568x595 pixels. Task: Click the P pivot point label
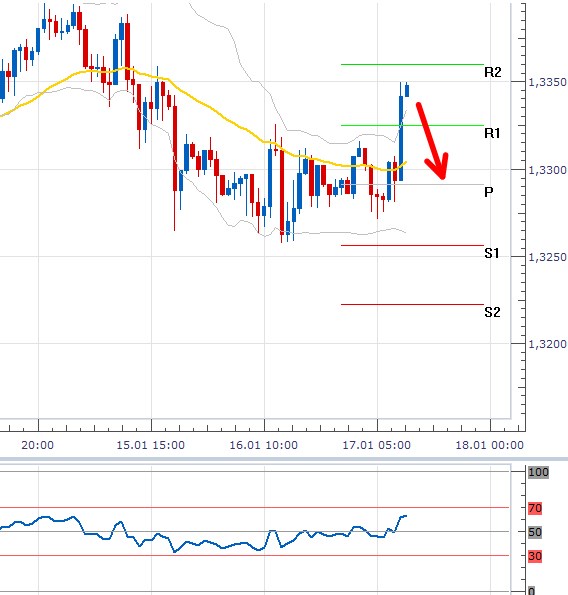[489, 192]
